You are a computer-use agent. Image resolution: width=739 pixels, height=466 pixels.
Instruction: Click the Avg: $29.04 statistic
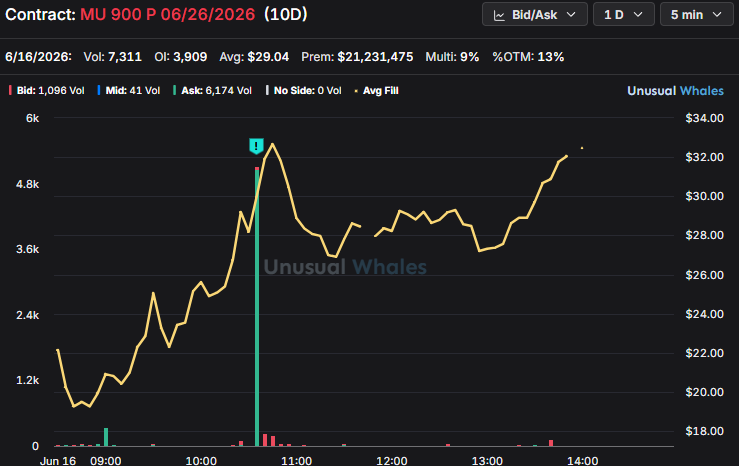[x=254, y=57]
